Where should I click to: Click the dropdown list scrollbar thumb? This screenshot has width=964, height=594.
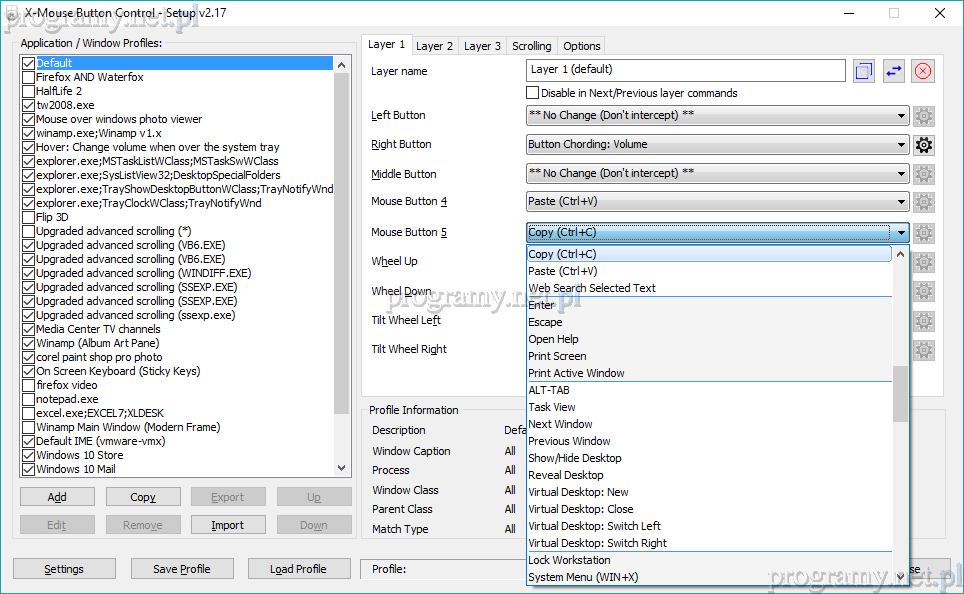tap(900, 393)
